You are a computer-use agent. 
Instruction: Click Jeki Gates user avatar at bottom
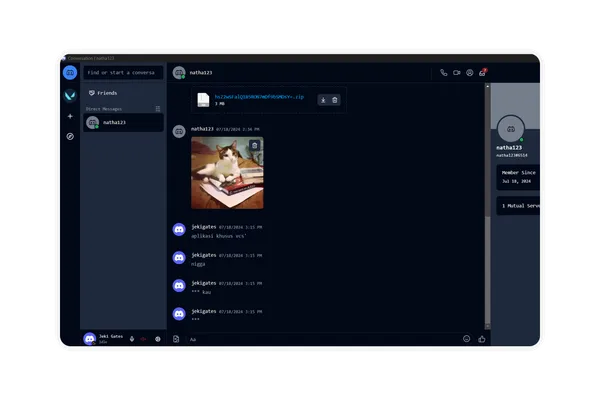point(90,339)
